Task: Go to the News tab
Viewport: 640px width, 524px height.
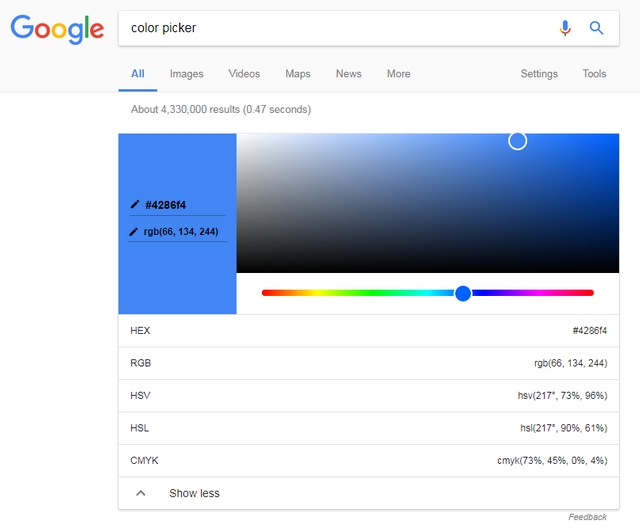Action: point(349,74)
